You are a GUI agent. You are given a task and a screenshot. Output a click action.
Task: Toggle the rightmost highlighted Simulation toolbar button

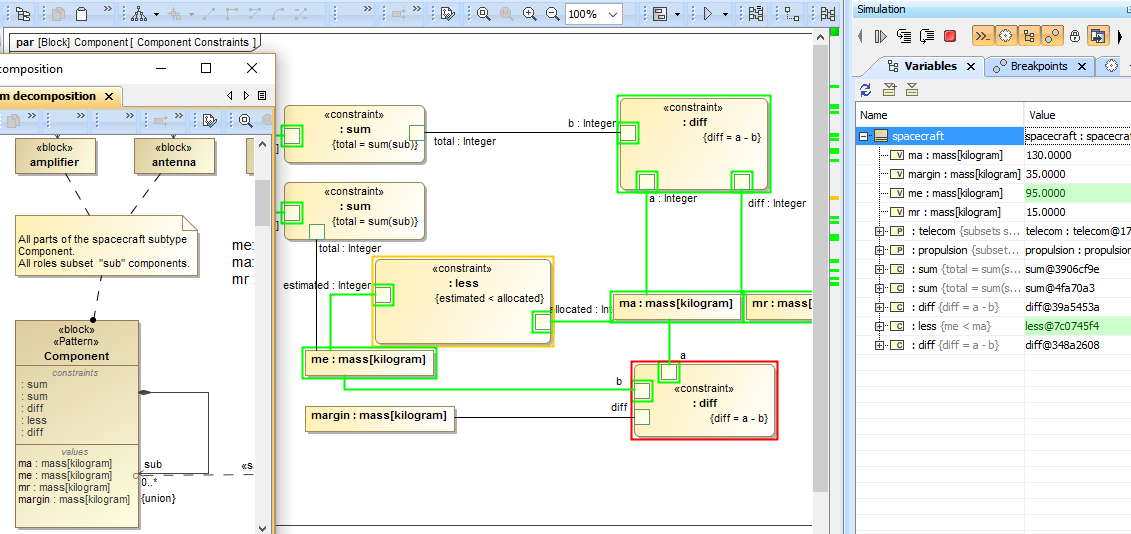point(1098,36)
